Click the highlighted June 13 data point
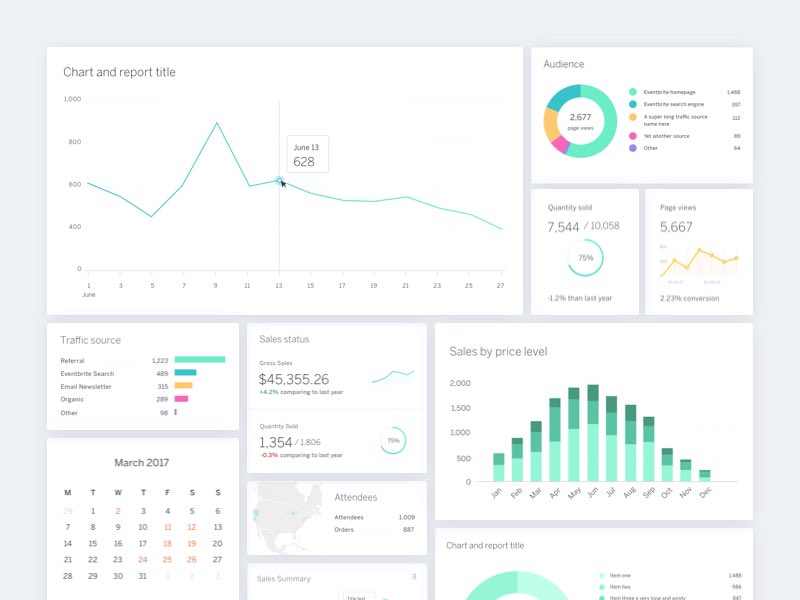 (279, 180)
